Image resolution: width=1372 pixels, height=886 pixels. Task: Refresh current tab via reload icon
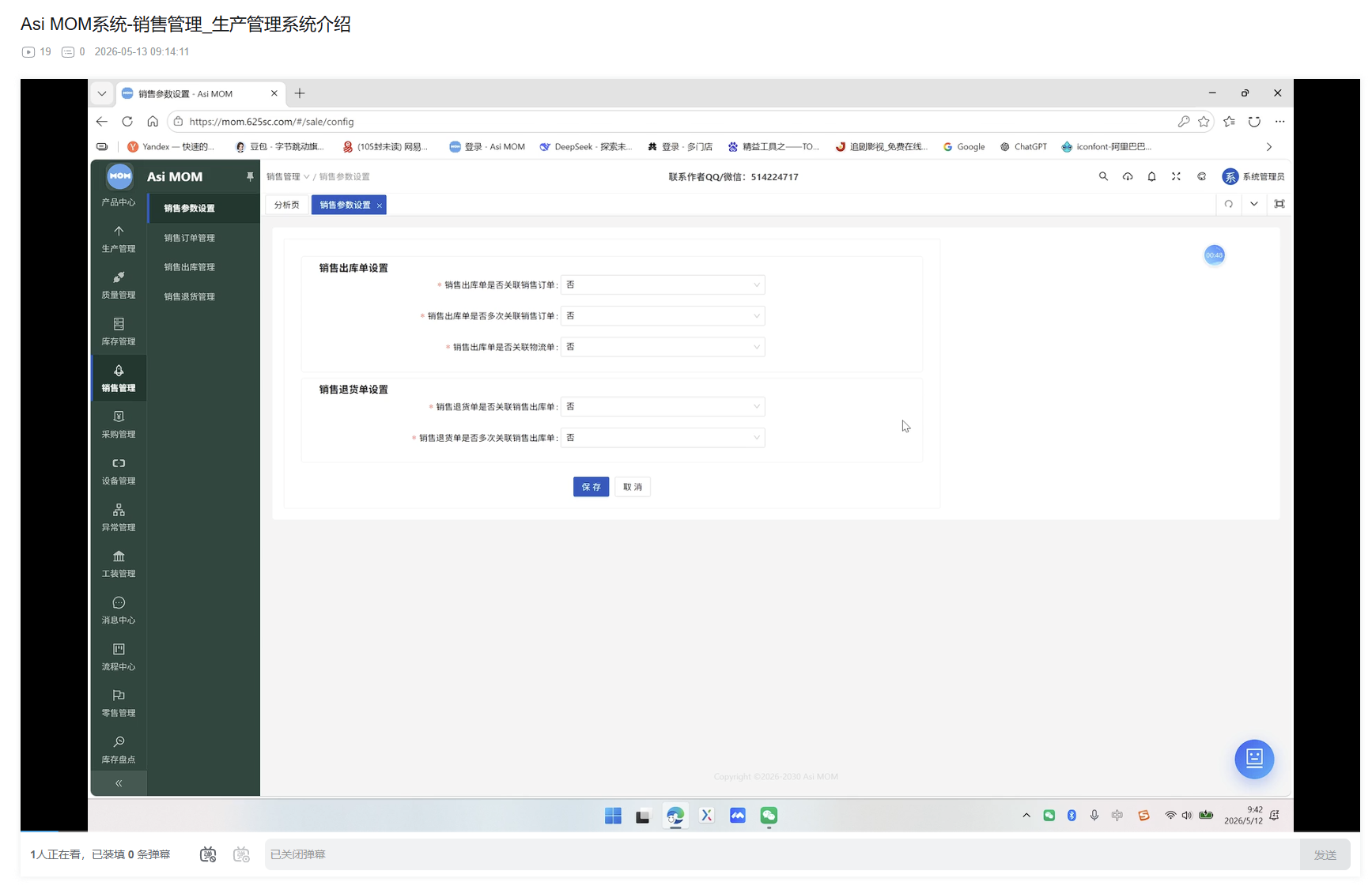click(1229, 204)
